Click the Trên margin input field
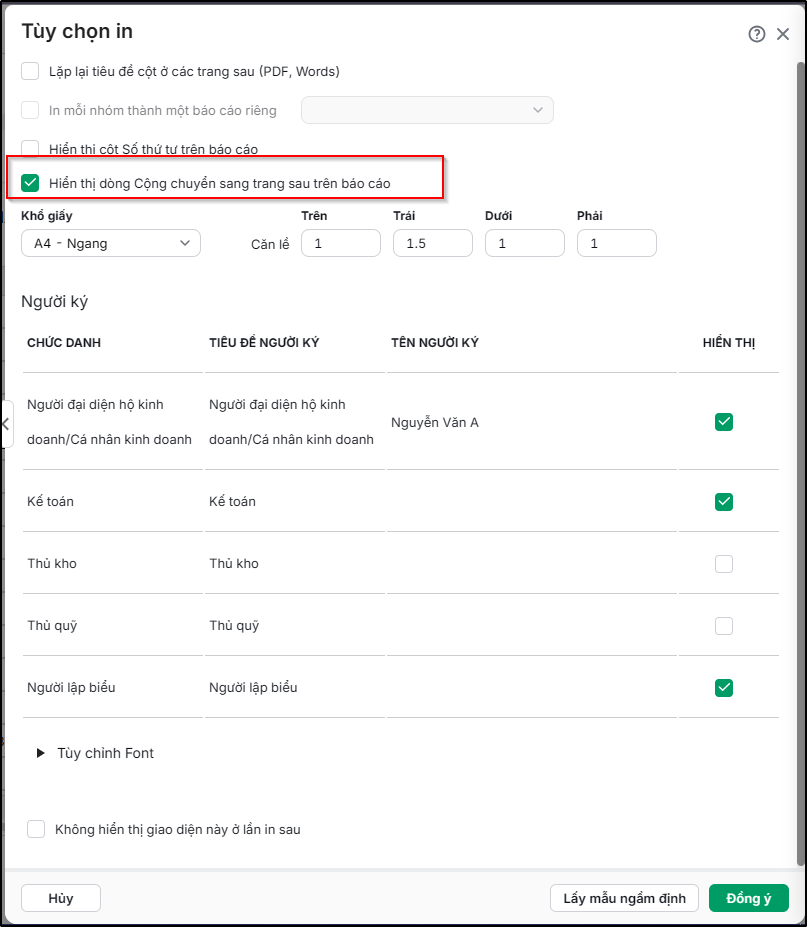Viewport: 807px width, 927px height. click(x=341, y=243)
